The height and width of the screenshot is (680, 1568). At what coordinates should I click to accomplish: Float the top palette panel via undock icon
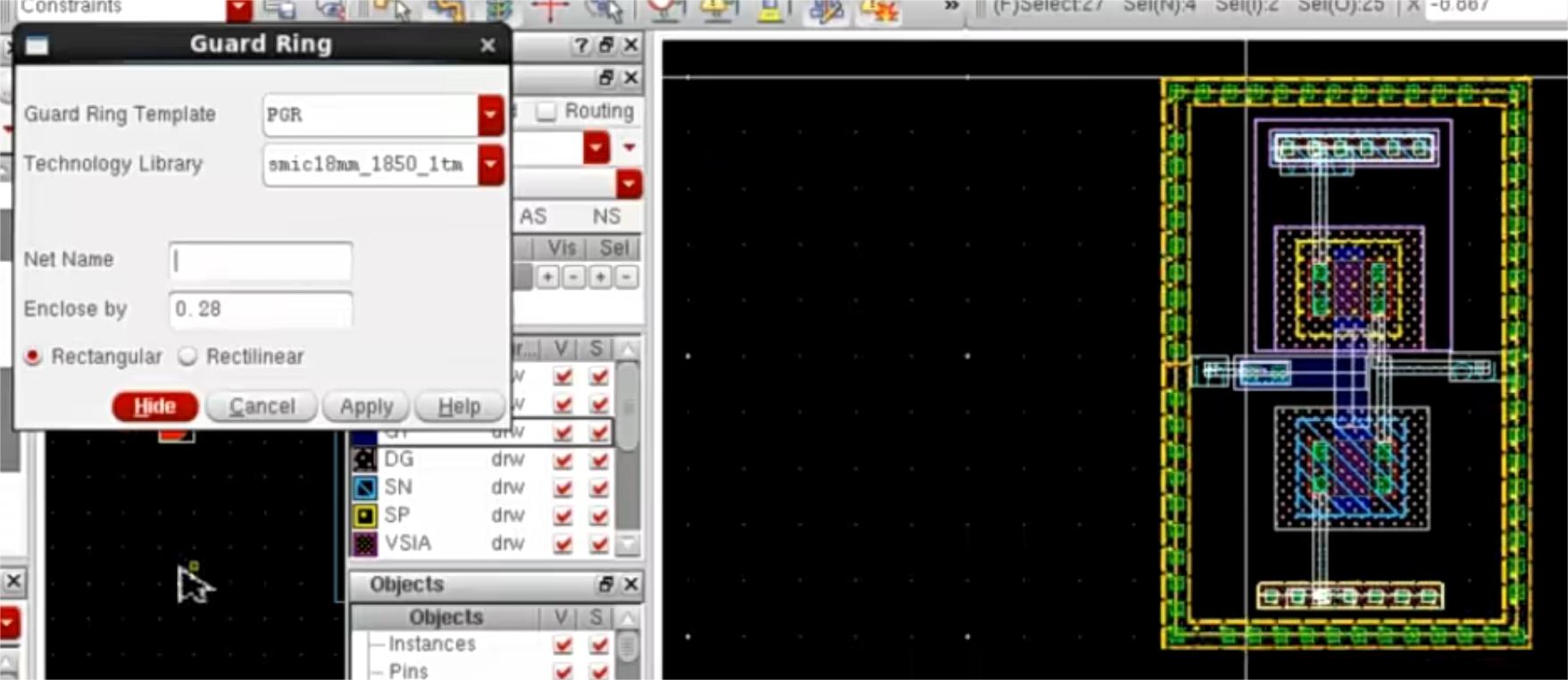click(x=606, y=46)
